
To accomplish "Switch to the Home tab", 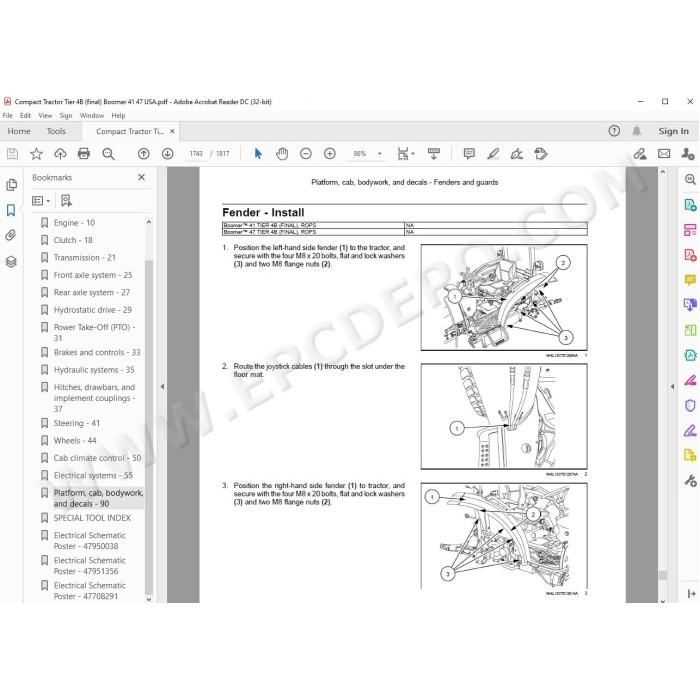I will (19, 131).
